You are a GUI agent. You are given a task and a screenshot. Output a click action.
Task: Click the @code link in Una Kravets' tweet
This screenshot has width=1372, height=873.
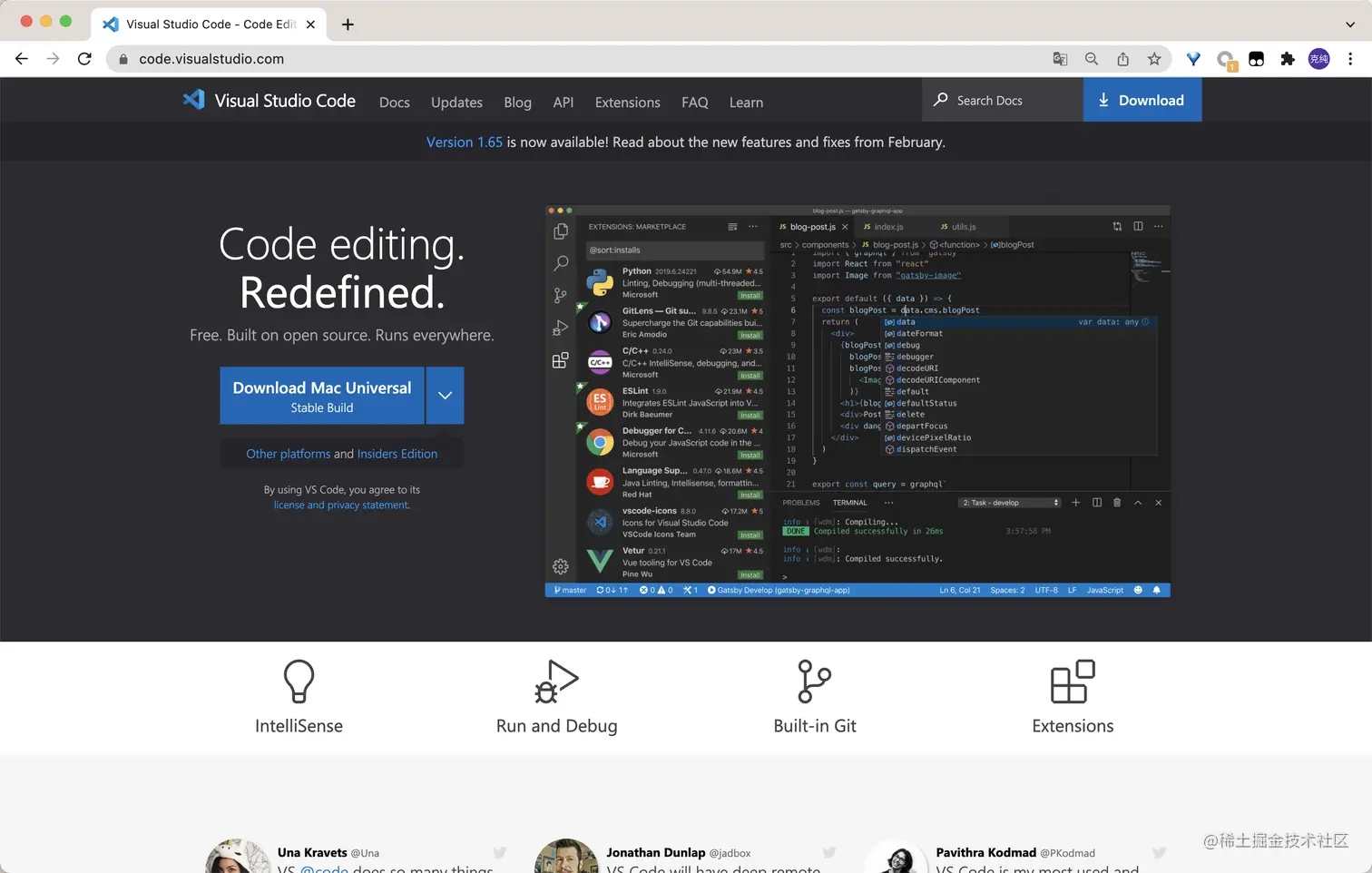tap(324, 869)
